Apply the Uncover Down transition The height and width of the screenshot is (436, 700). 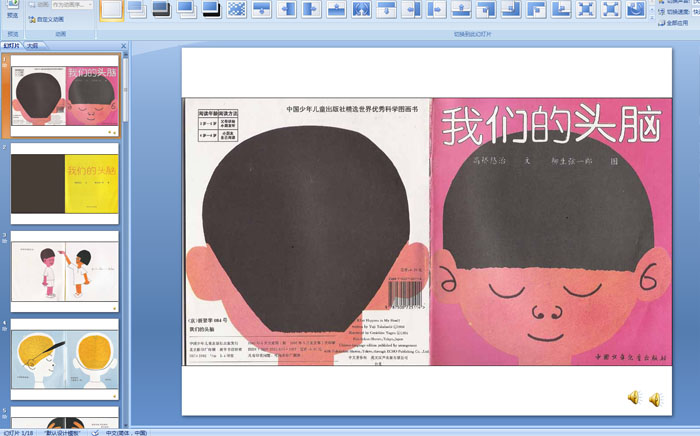click(x=387, y=9)
